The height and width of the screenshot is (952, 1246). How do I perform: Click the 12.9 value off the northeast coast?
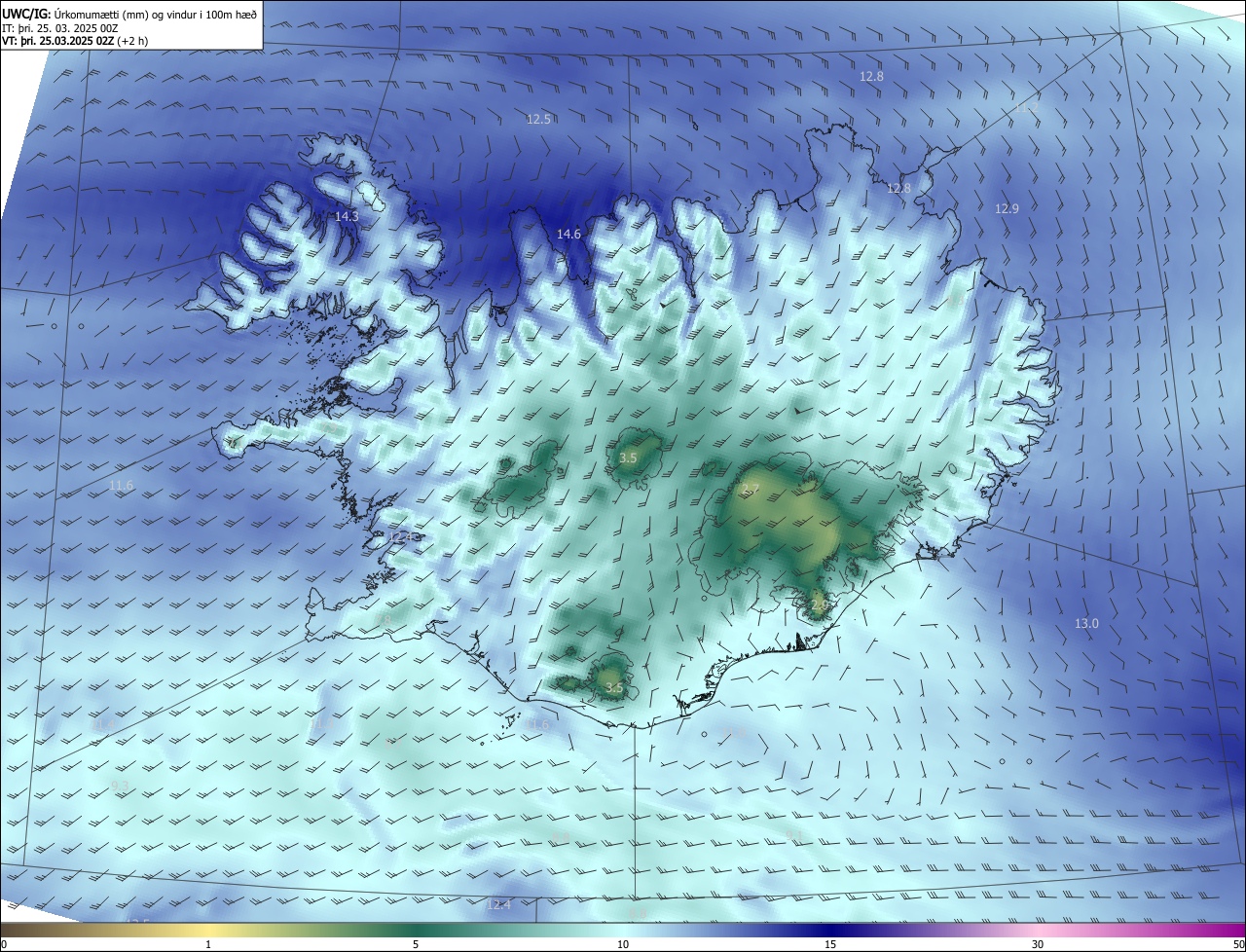1007,208
